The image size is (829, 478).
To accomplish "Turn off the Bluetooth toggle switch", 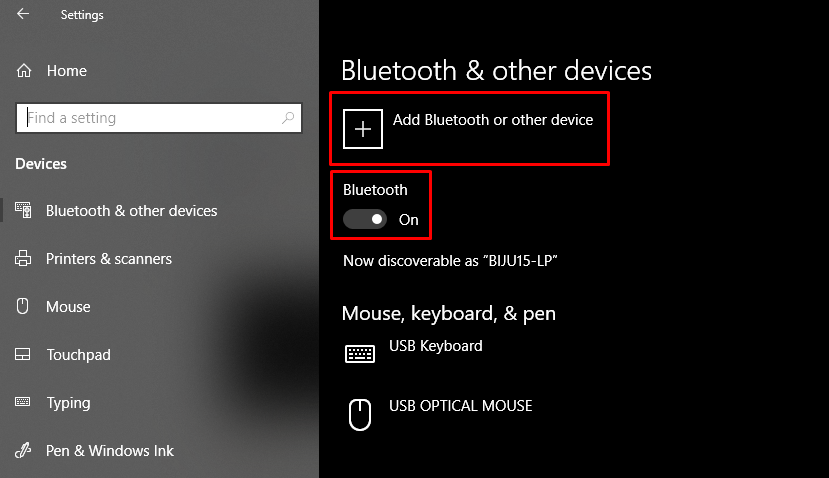I will pyautogui.click(x=365, y=219).
